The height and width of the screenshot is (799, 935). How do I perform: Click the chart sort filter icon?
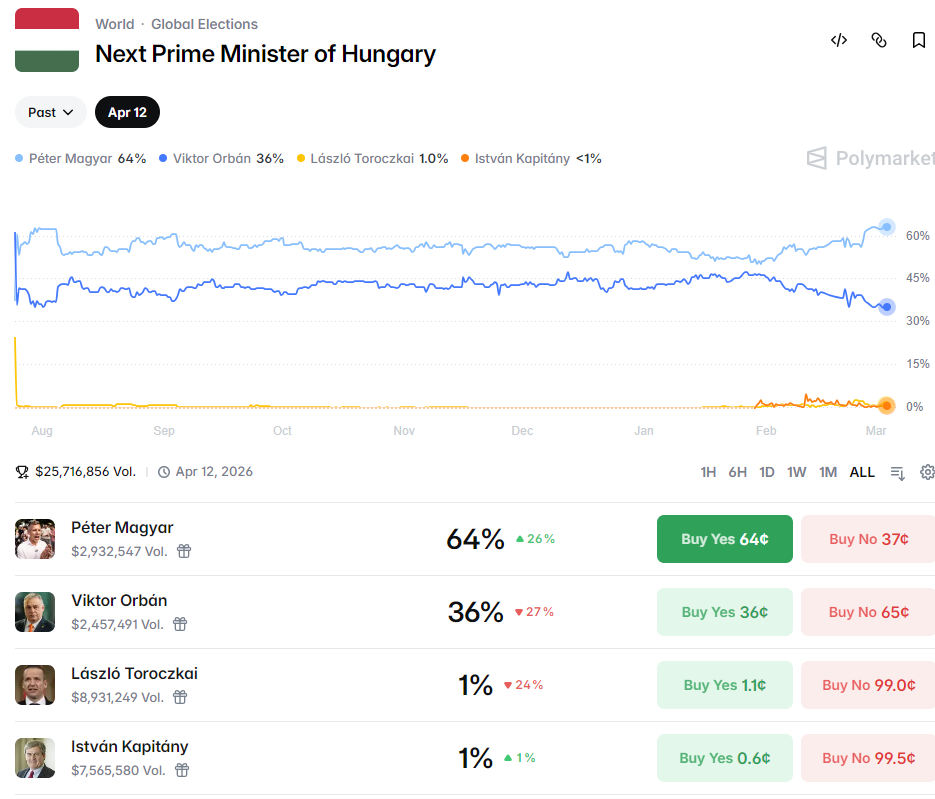[x=897, y=472]
